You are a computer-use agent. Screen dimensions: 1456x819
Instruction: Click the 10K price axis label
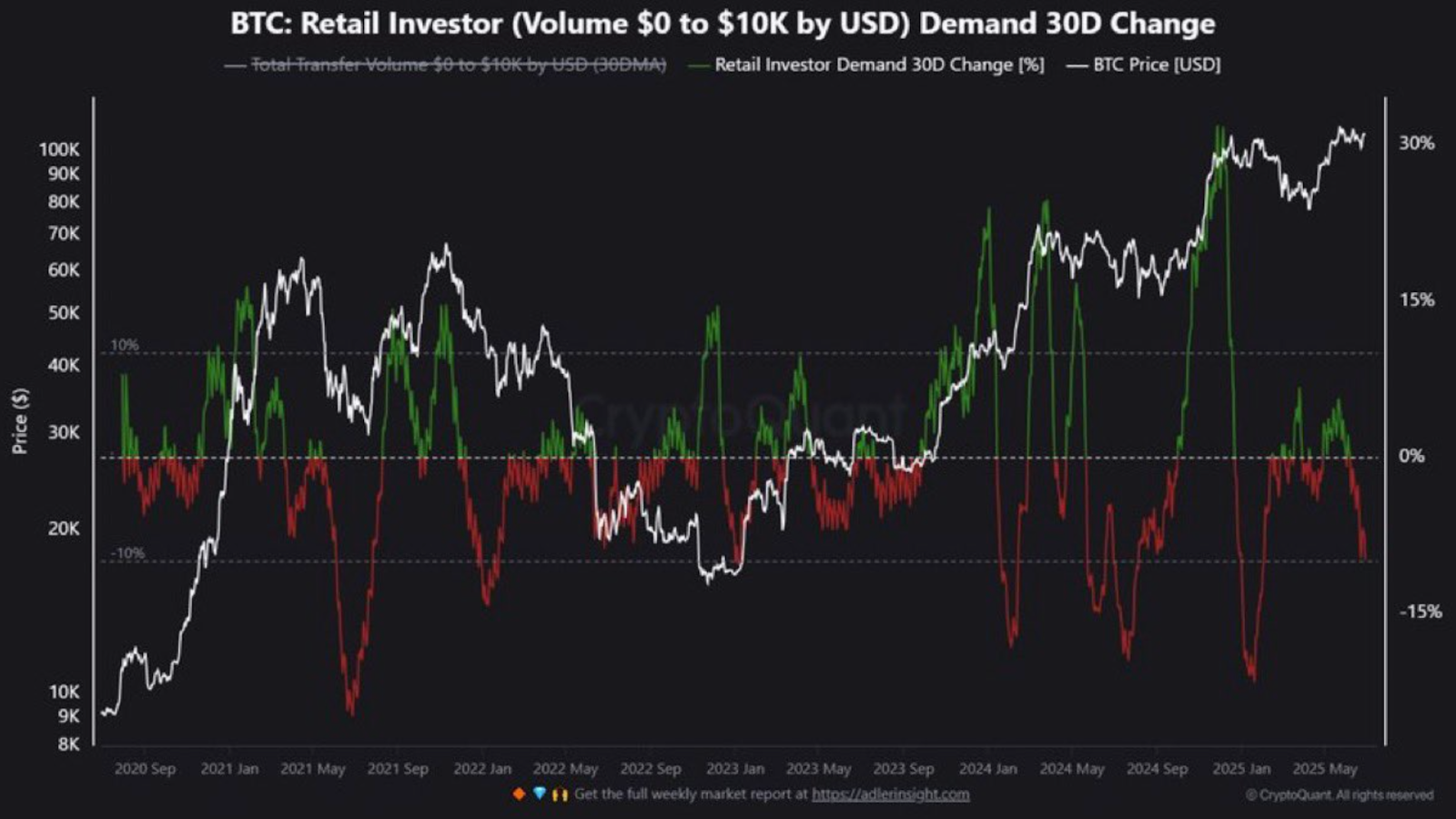pyautogui.click(x=64, y=692)
